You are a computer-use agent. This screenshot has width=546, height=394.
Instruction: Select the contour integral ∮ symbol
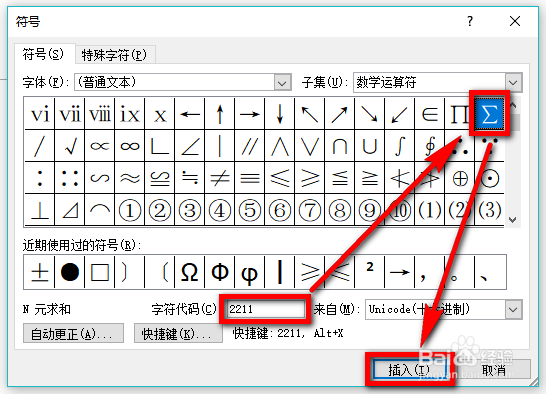tap(429, 146)
